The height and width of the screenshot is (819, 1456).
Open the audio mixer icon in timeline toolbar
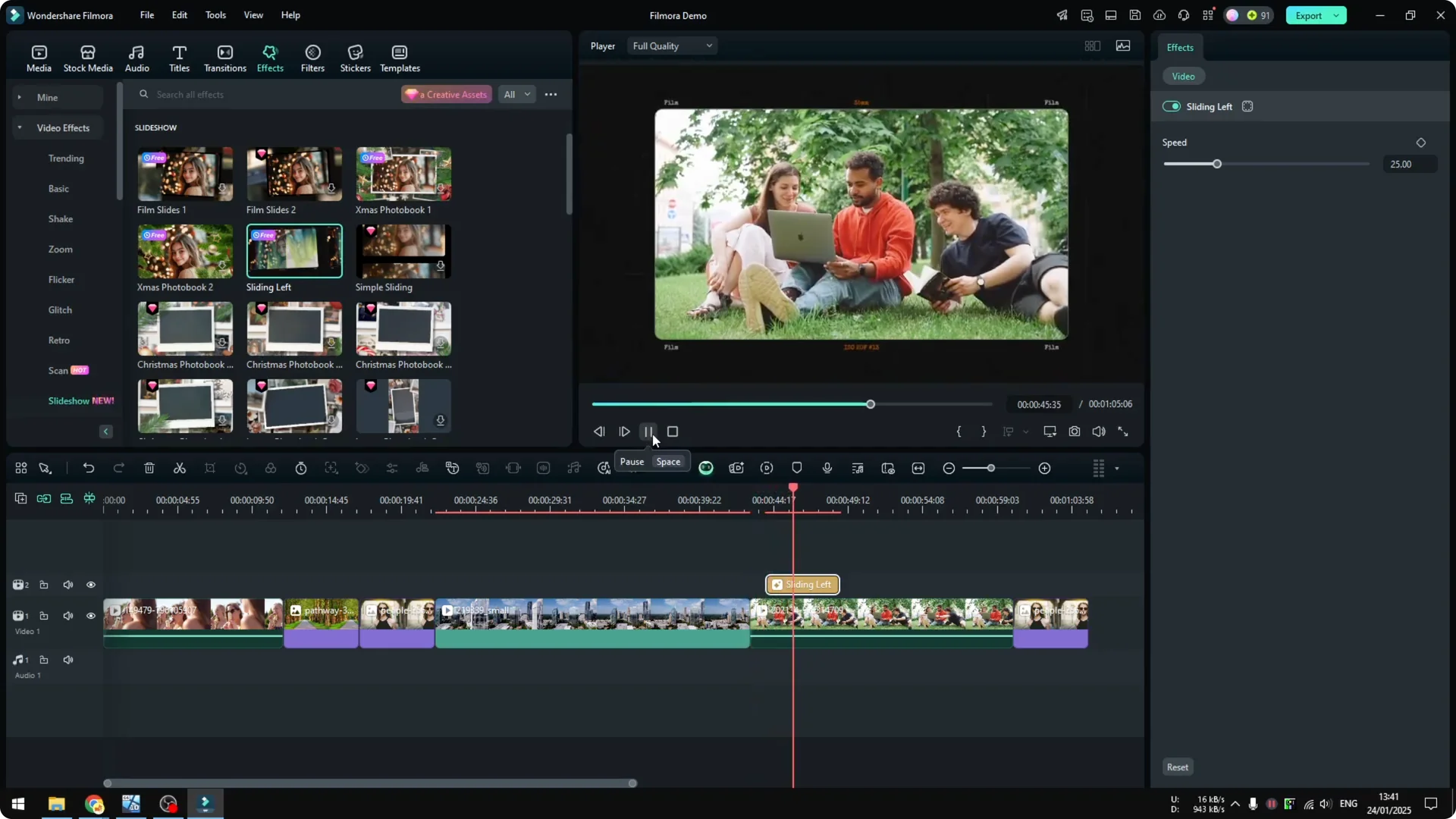point(858,469)
